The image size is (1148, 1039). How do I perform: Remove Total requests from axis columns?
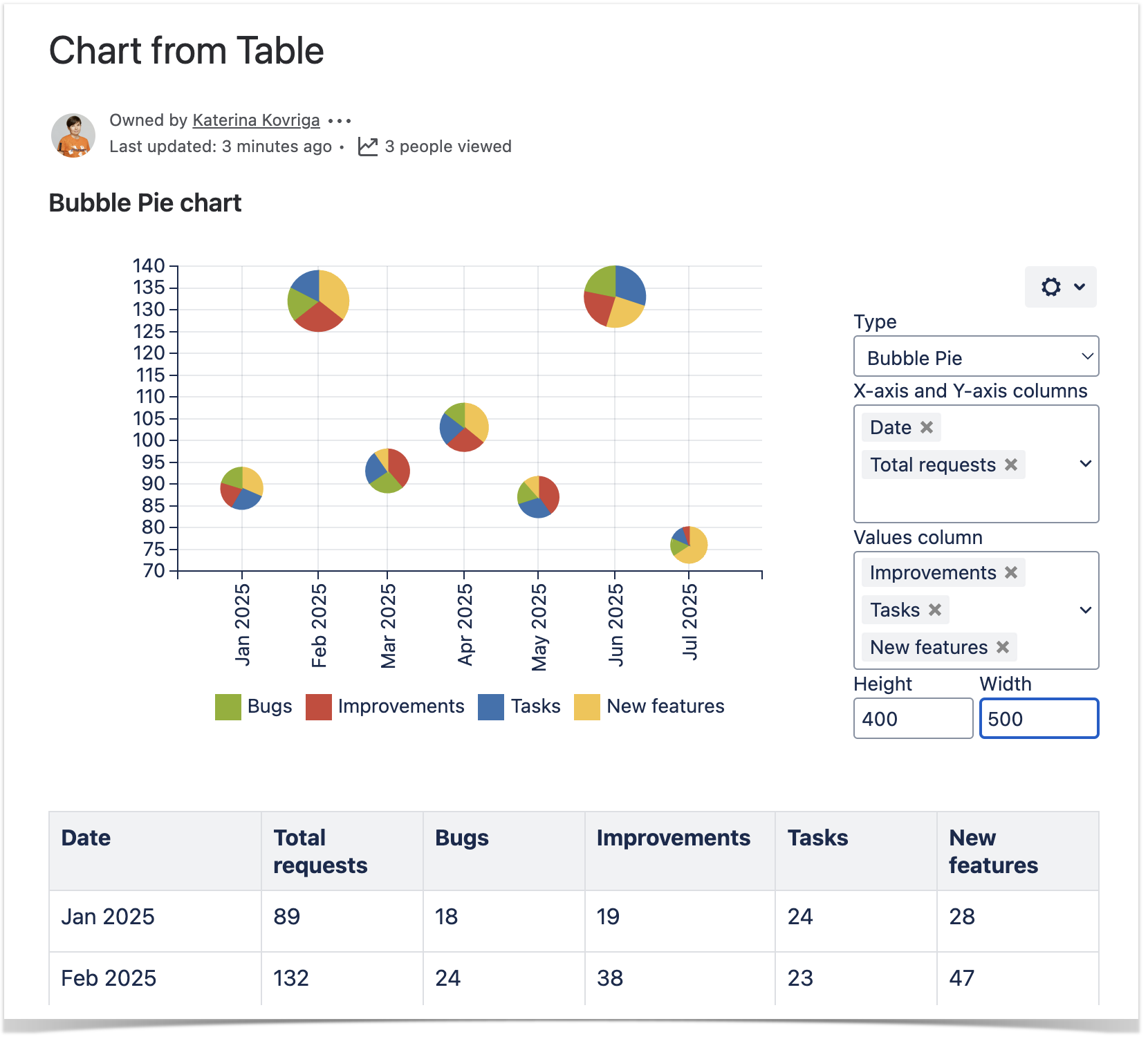1011,465
